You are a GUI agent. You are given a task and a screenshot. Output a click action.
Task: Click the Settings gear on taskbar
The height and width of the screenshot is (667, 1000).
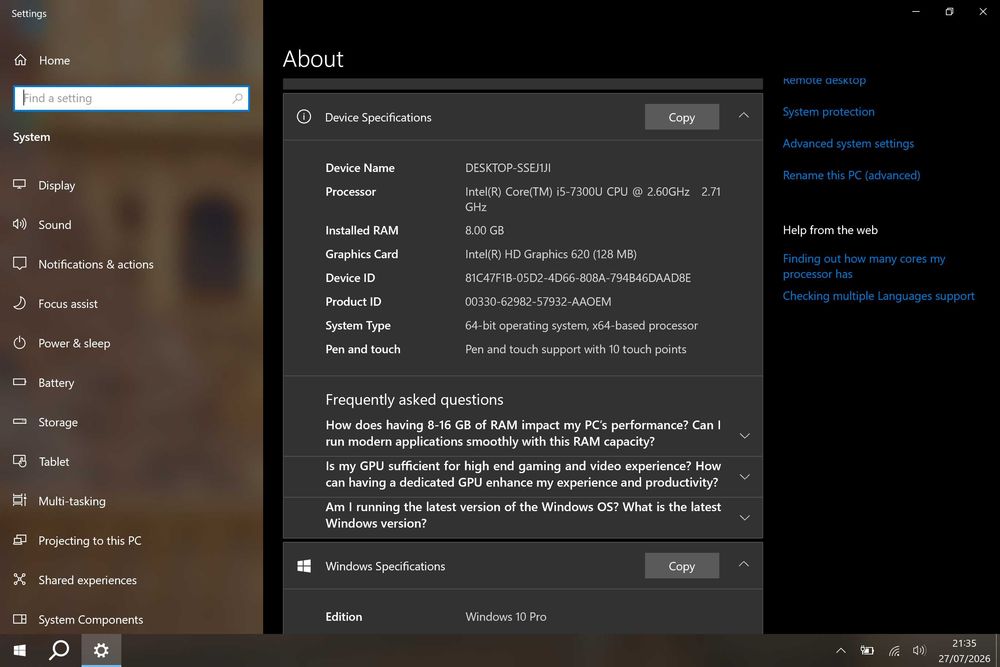pyautogui.click(x=101, y=650)
